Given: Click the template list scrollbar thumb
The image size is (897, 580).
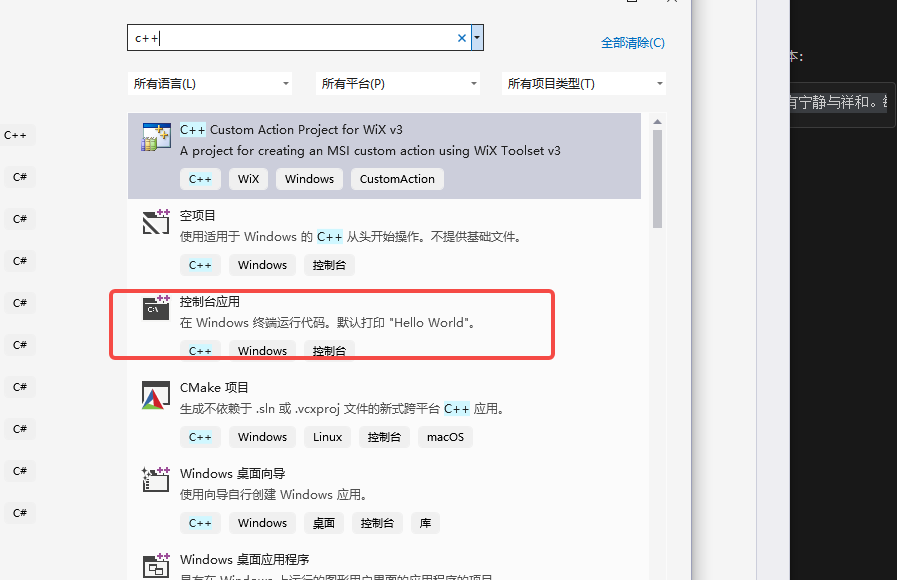Looking at the screenshot, I should coord(657,179).
